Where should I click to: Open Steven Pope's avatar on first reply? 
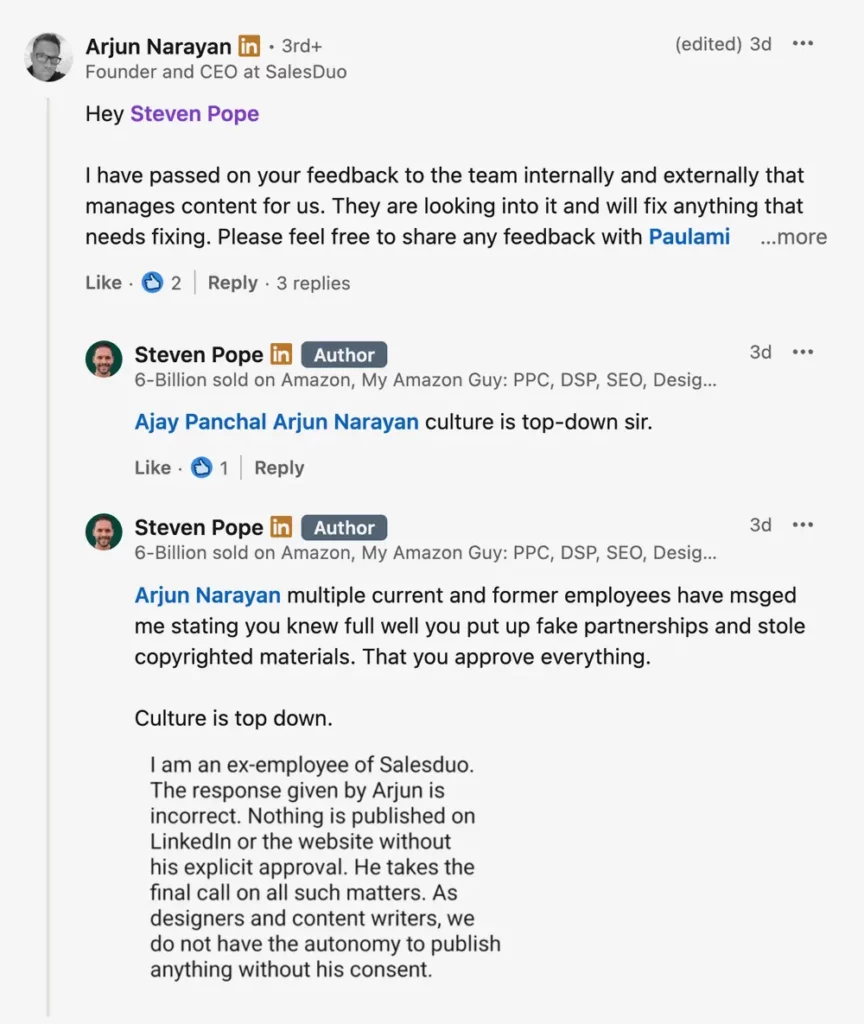point(104,359)
